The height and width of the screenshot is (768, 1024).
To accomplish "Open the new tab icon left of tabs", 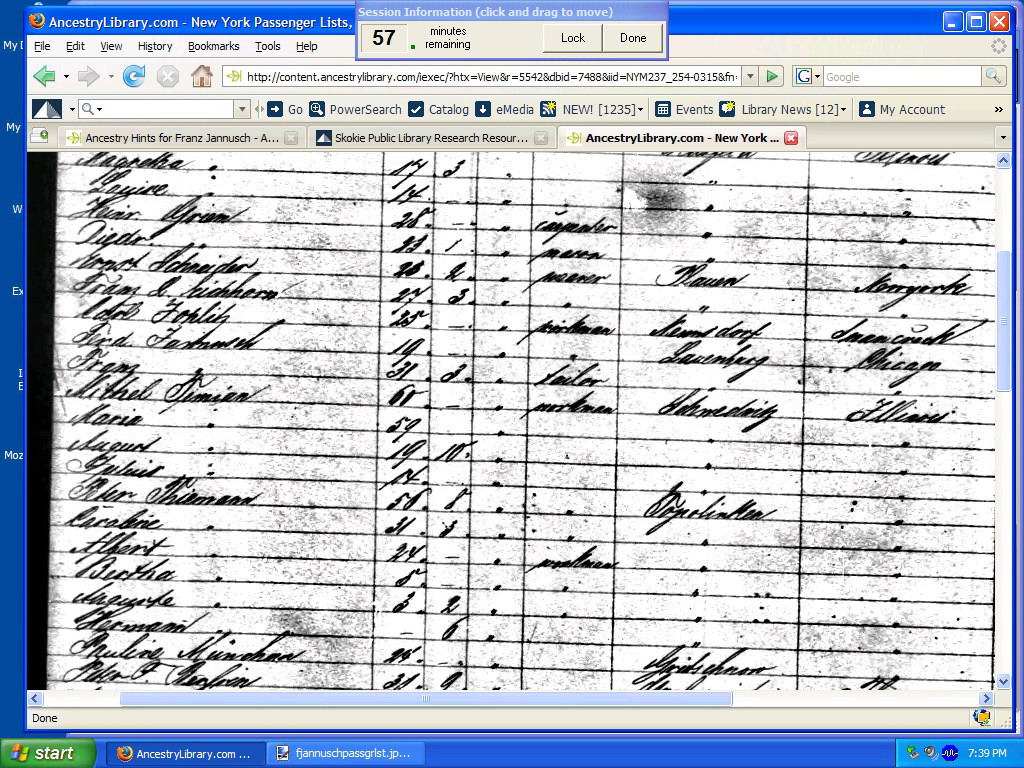I will point(40,137).
